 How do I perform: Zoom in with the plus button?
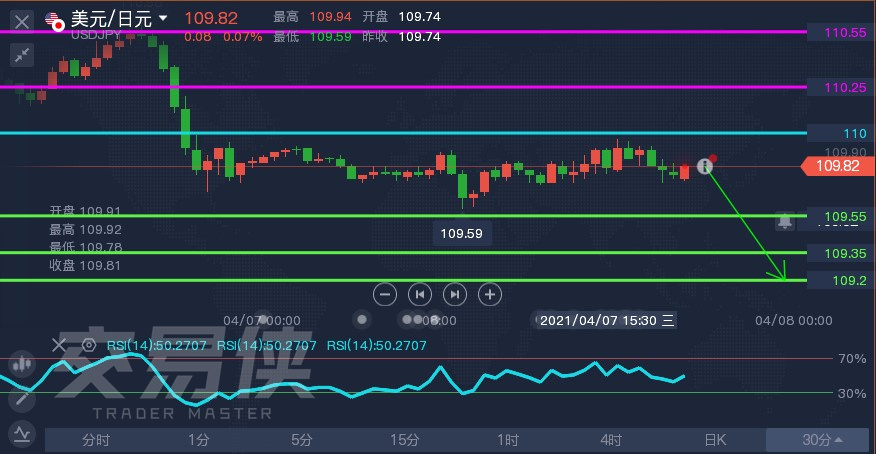point(490,294)
